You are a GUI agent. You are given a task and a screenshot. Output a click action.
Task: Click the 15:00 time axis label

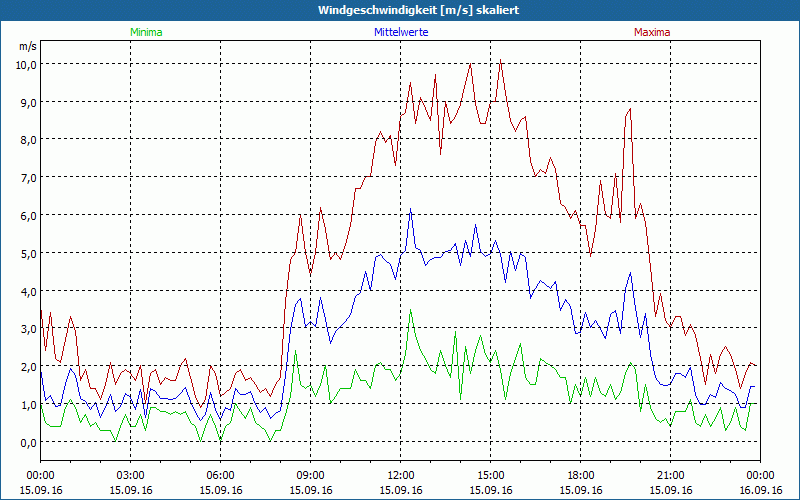[x=490, y=476]
